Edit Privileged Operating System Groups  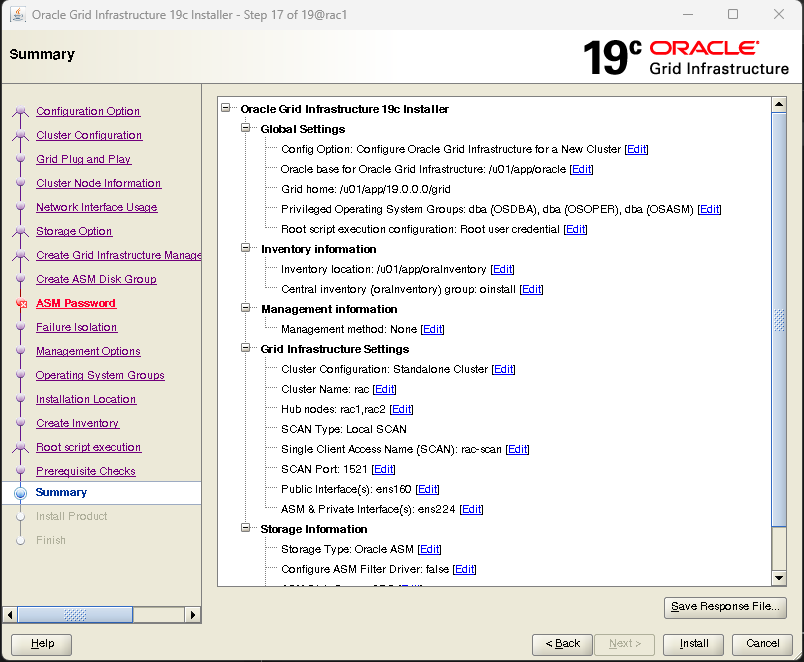pos(710,209)
